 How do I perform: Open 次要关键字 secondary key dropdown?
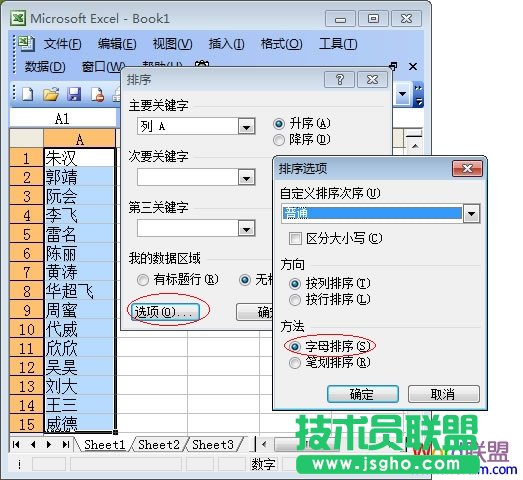point(246,177)
